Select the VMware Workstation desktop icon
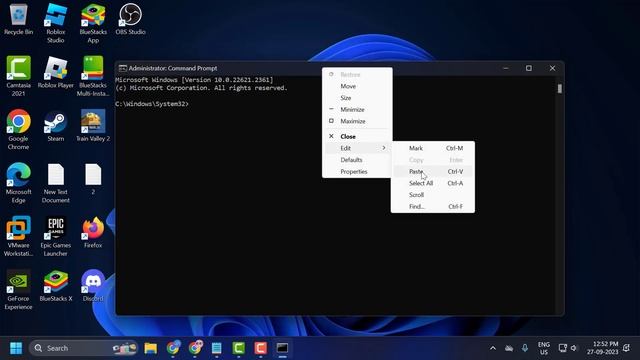640x360 pixels. (x=18, y=236)
